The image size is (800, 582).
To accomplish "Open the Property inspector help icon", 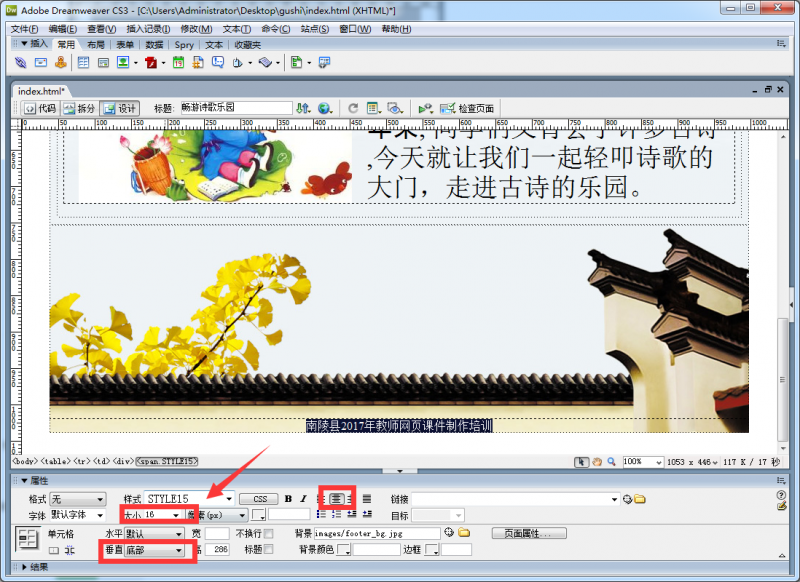I will 781,495.
